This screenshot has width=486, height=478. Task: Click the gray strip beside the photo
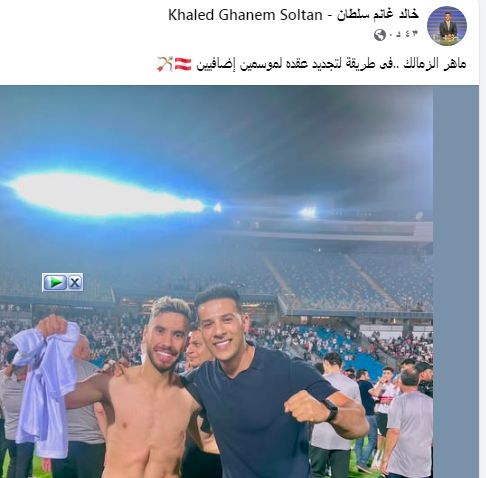tap(456, 282)
